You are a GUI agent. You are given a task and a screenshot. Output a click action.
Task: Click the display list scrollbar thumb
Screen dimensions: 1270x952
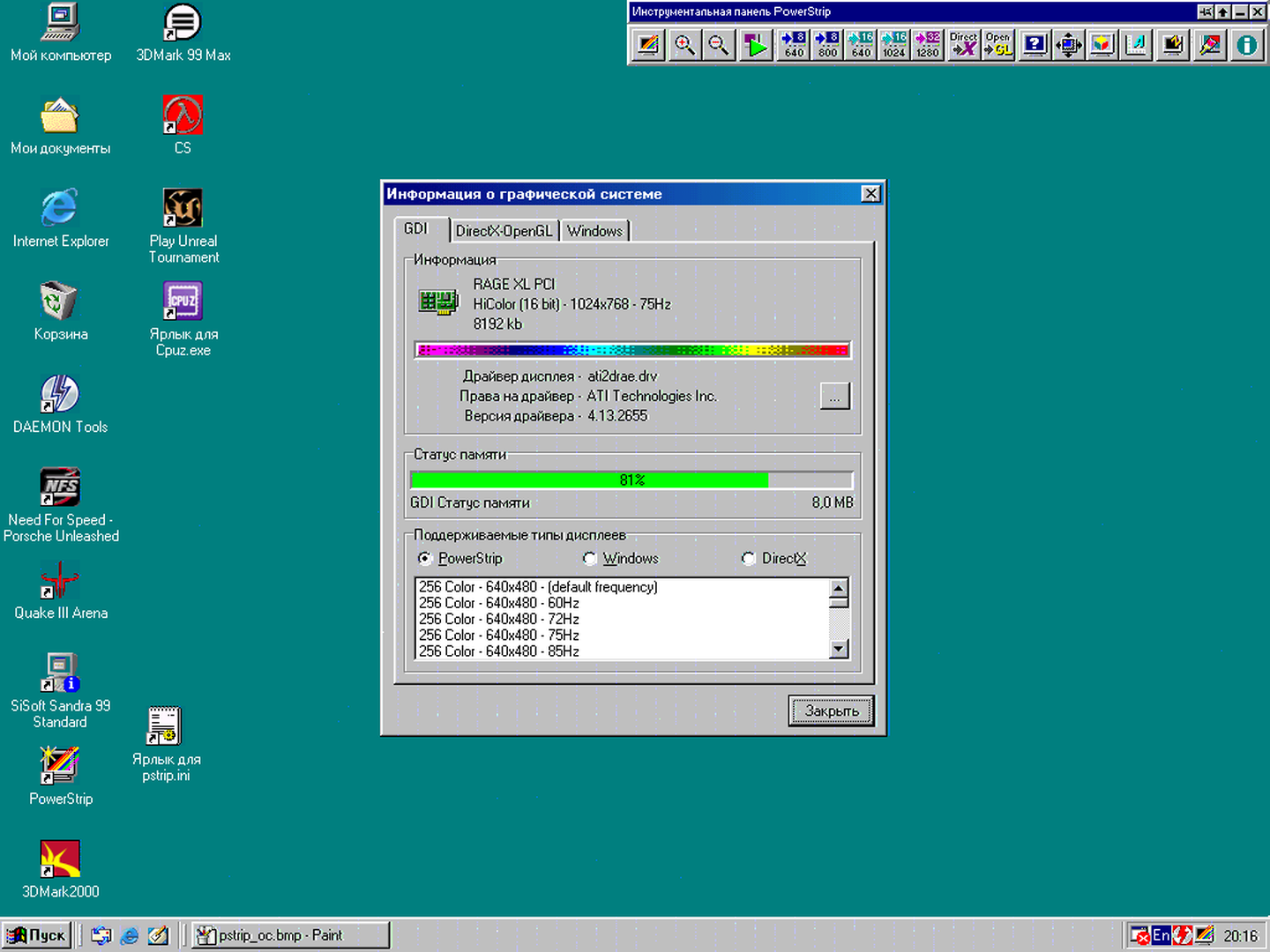coord(840,603)
